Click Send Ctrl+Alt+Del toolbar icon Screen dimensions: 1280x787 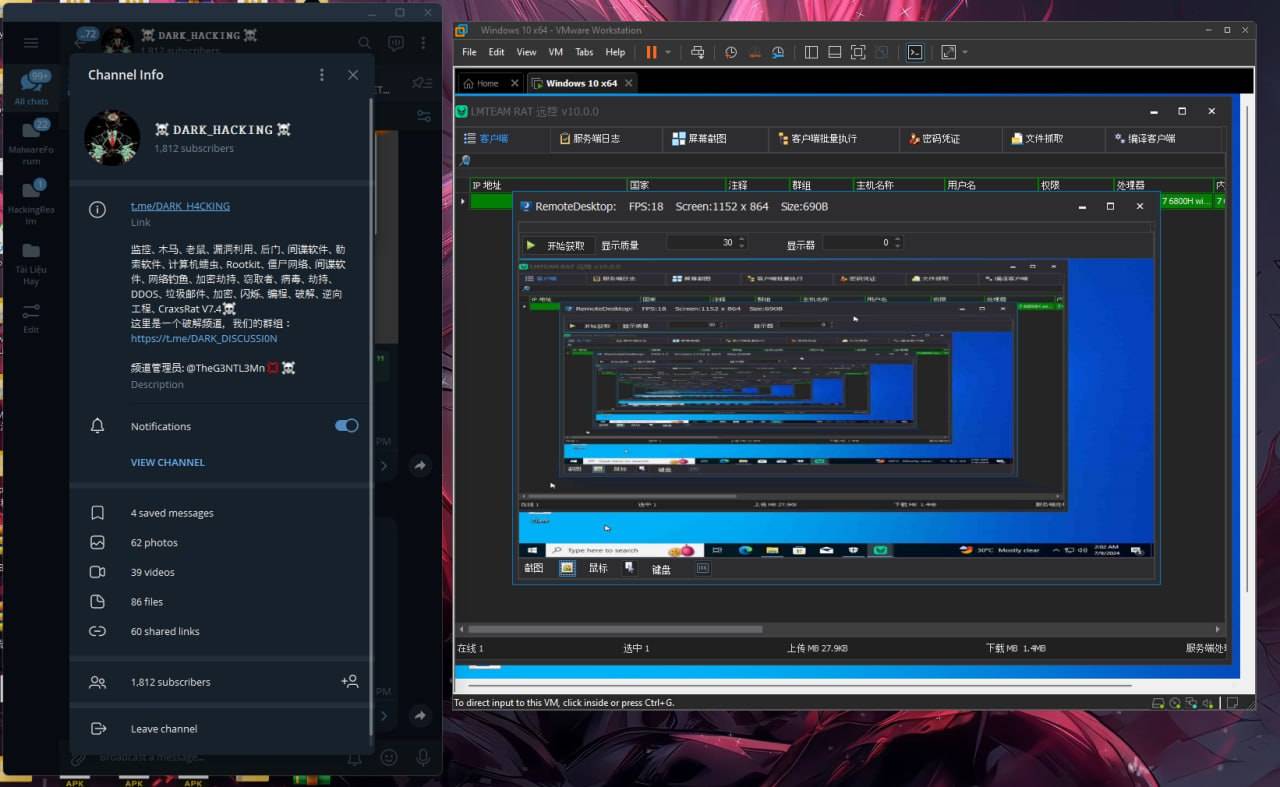click(x=698, y=52)
